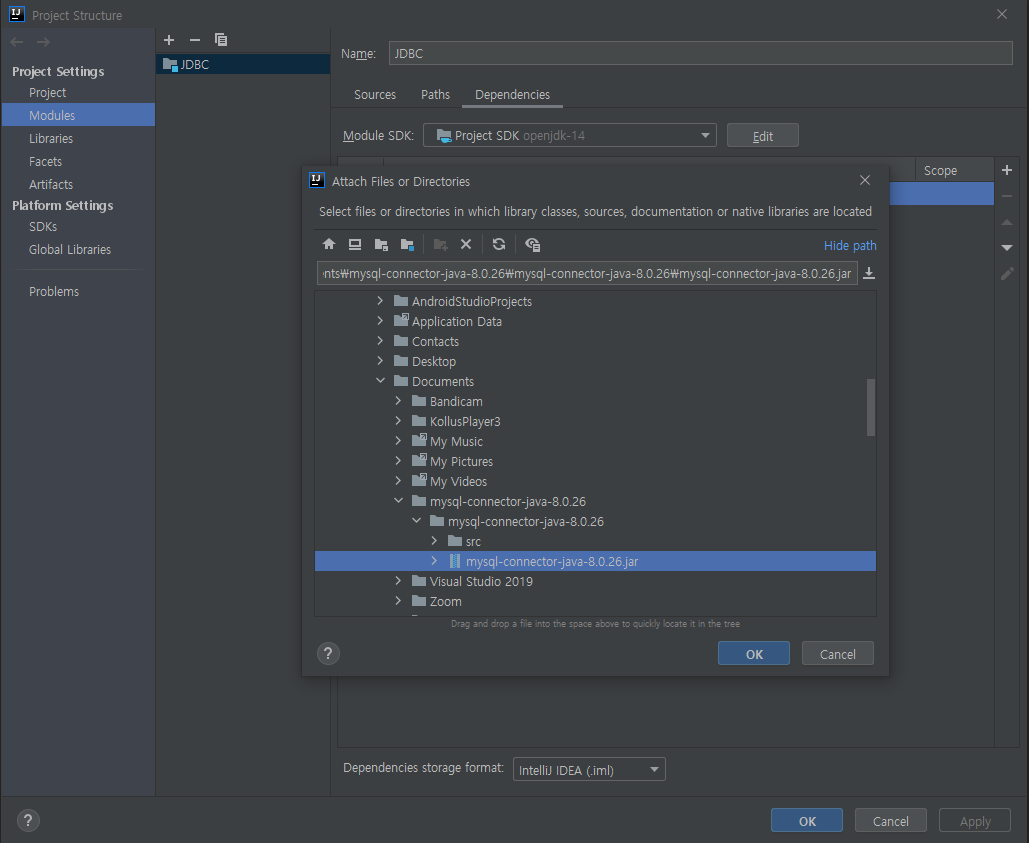This screenshot has width=1029, height=843.
Task: Go to home directory in file chooser
Action: 329,245
